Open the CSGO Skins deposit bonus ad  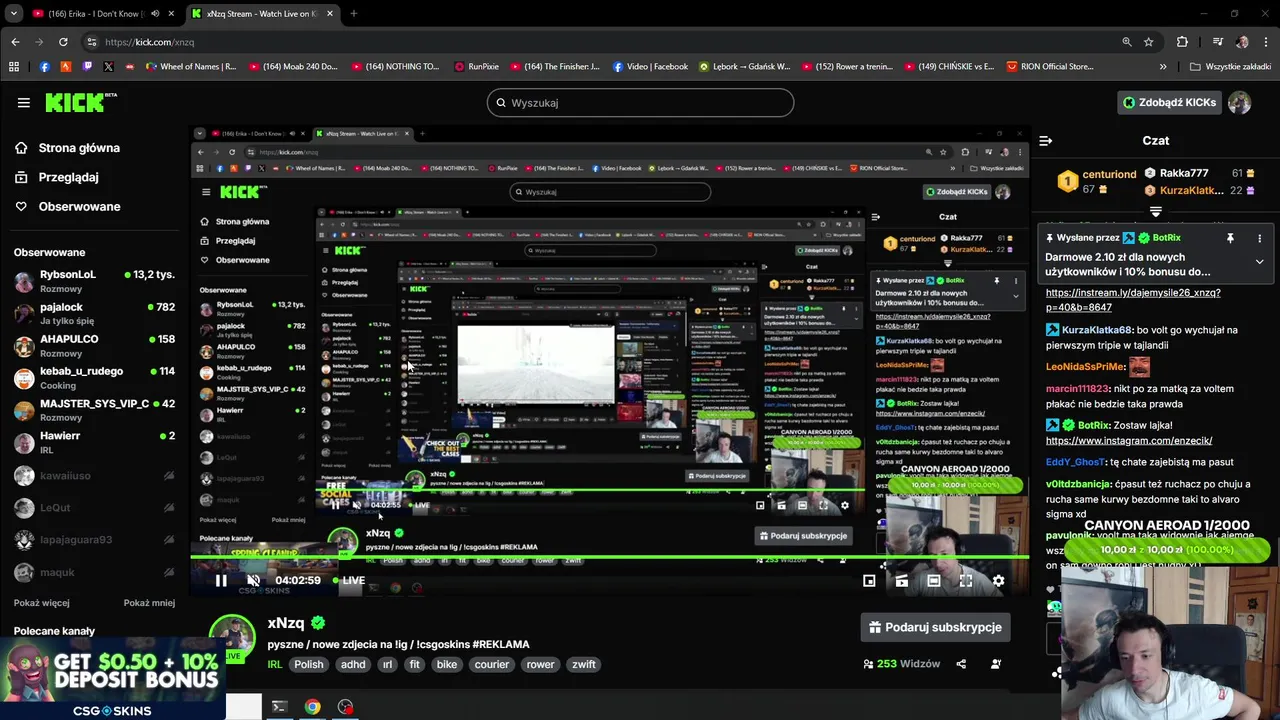[112, 678]
